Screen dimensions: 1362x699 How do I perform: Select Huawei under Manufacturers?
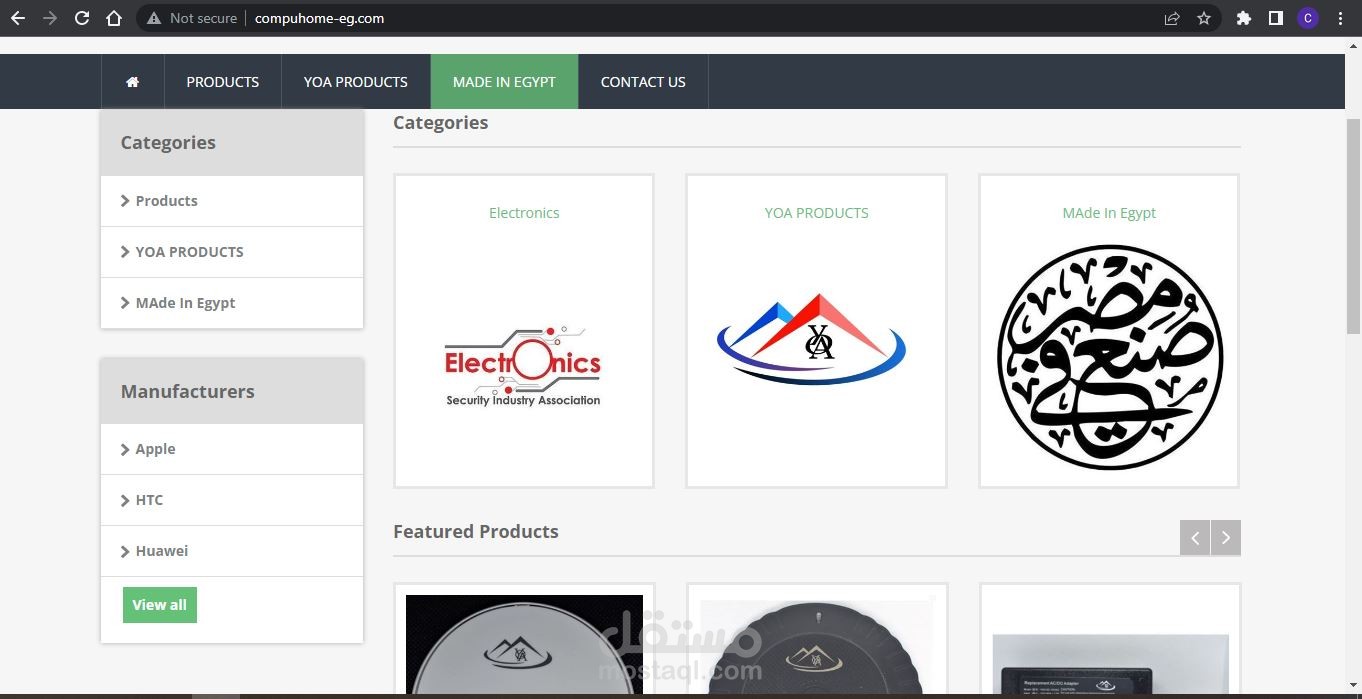(x=161, y=551)
